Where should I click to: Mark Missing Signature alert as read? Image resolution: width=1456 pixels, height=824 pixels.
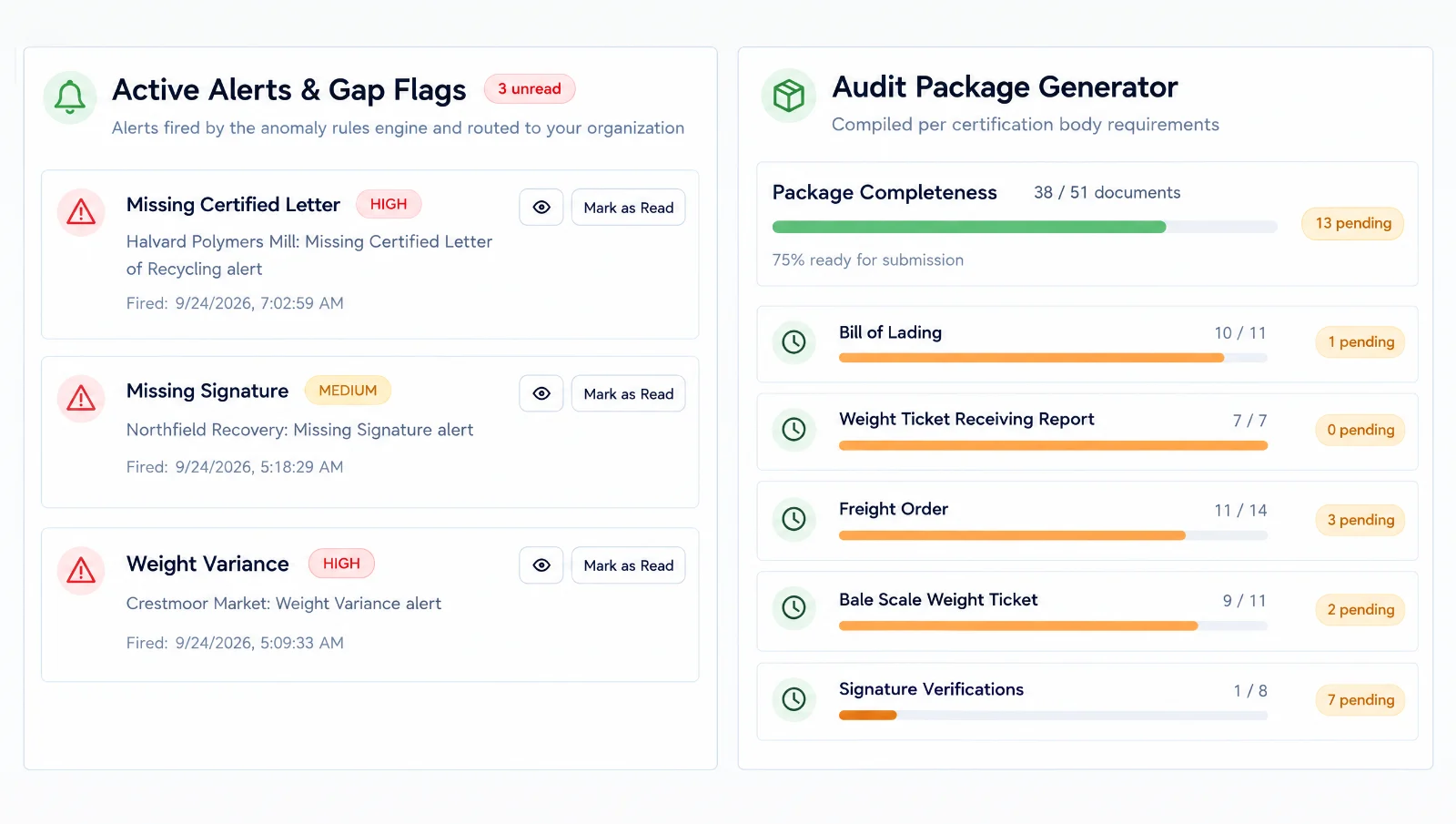pyautogui.click(x=629, y=393)
